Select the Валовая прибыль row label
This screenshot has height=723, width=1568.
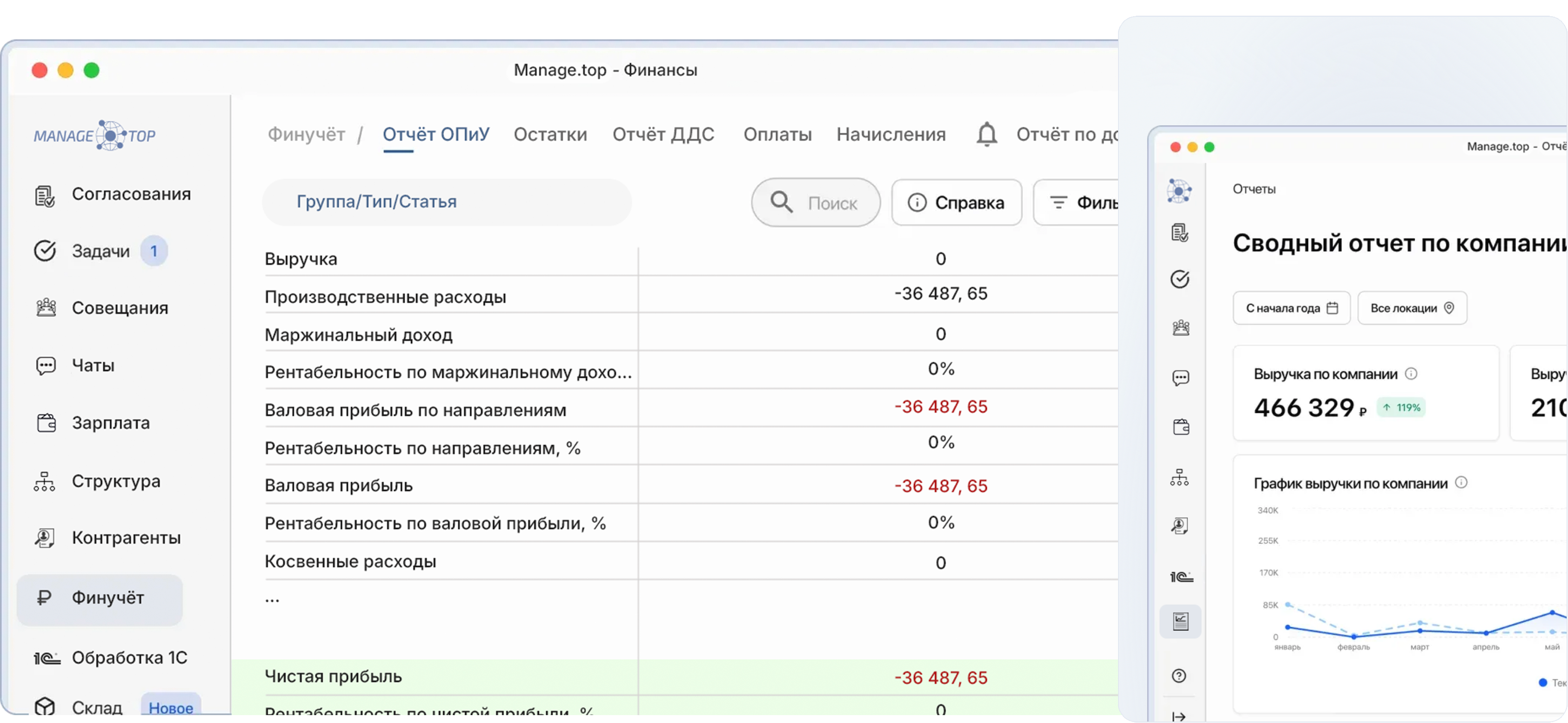(338, 486)
